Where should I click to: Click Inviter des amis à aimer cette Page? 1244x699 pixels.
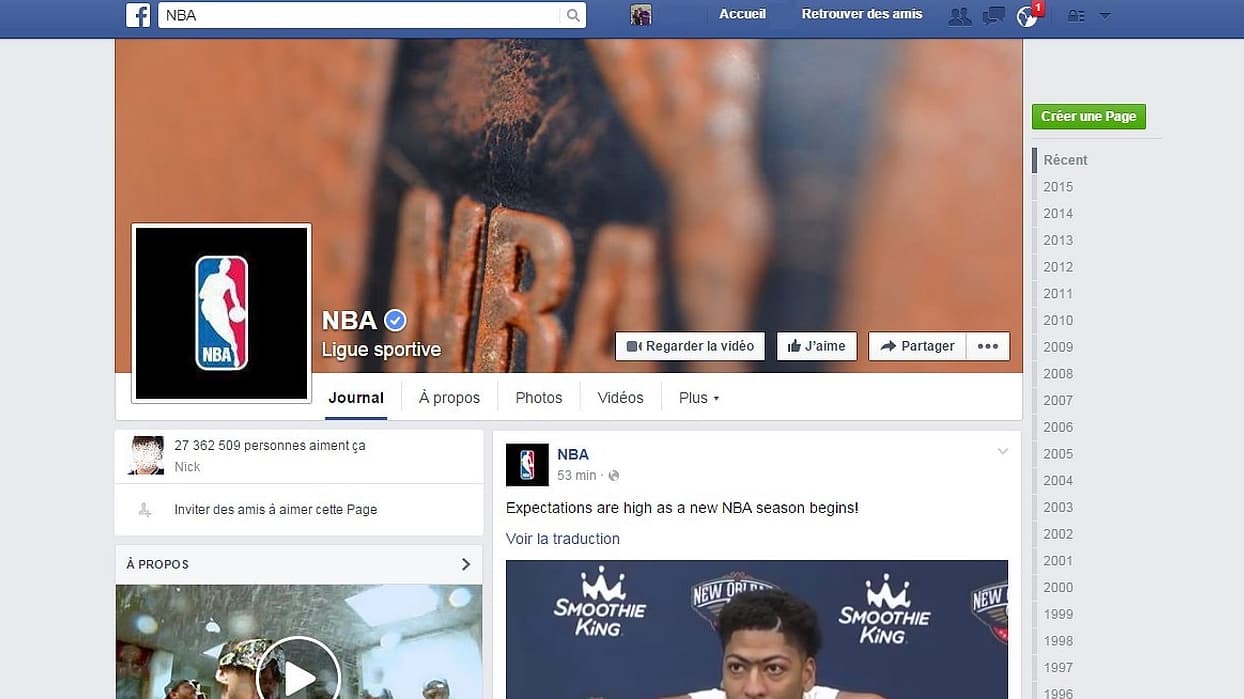click(x=276, y=509)
